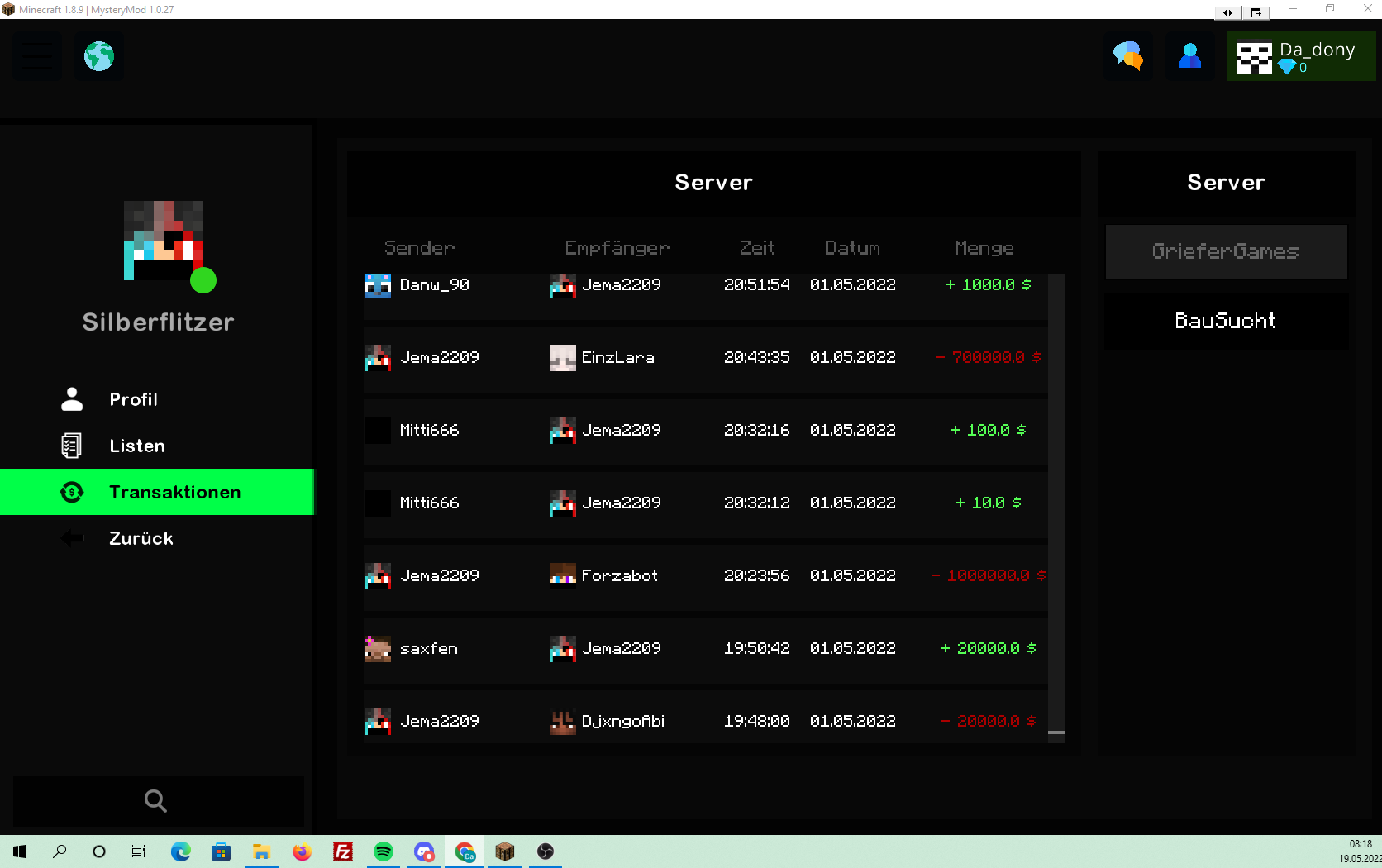Click the Danw_90 sender head icon
Screen dimensions: 1382x868
pos(378,285)
